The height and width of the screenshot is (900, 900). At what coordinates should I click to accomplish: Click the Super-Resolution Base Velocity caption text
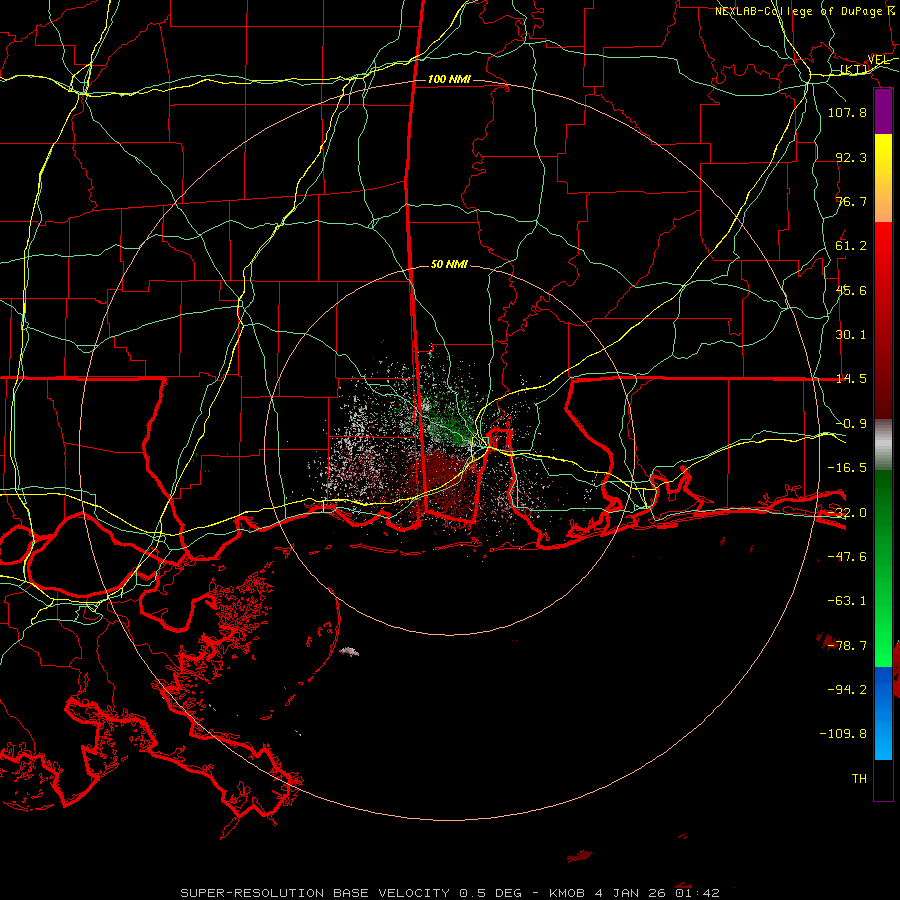450,893
